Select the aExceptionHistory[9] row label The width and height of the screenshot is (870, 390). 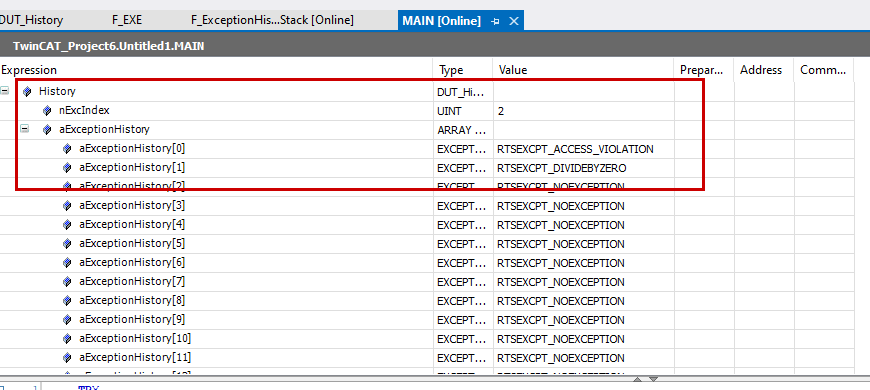pos(132,319)
